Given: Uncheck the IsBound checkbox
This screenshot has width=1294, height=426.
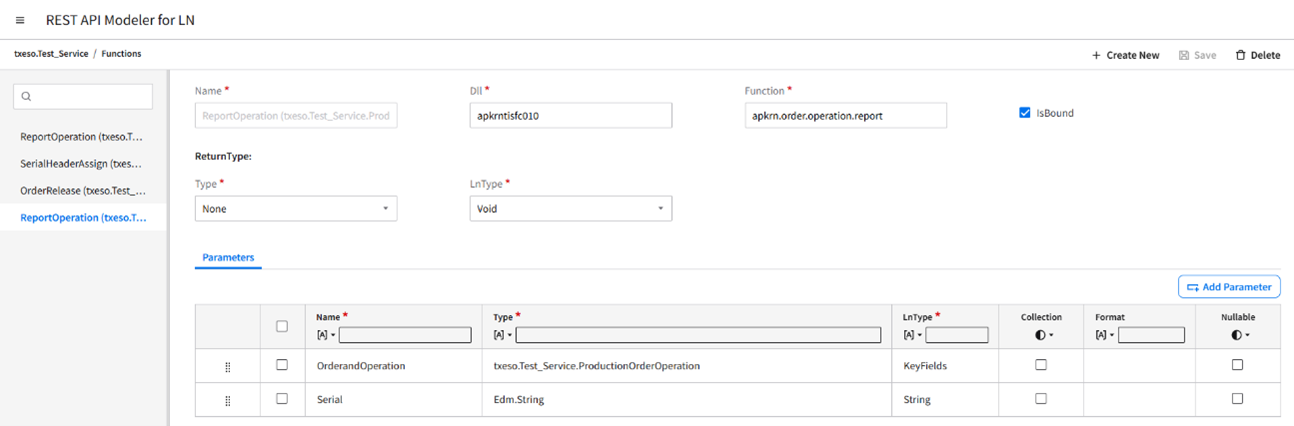Looking at the screenshot, I should point(1025,113).
